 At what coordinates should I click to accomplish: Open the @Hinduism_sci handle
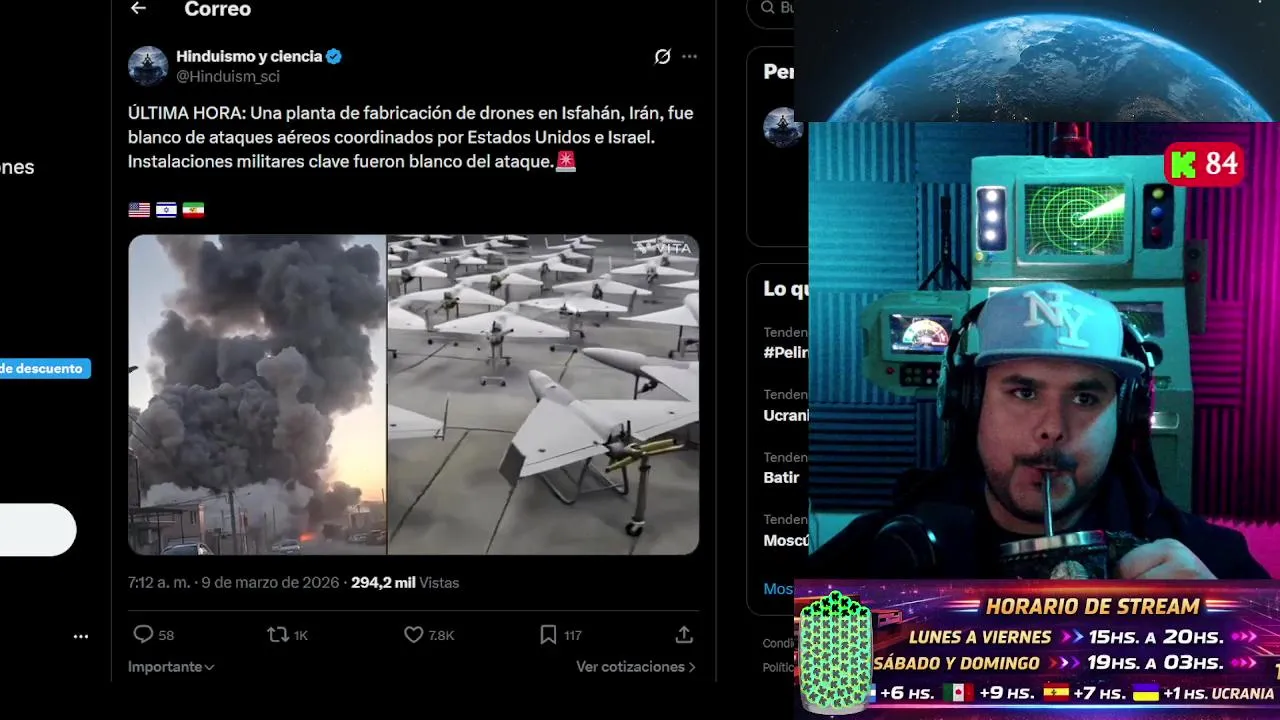pyautogui.click(x=228, y=77)
